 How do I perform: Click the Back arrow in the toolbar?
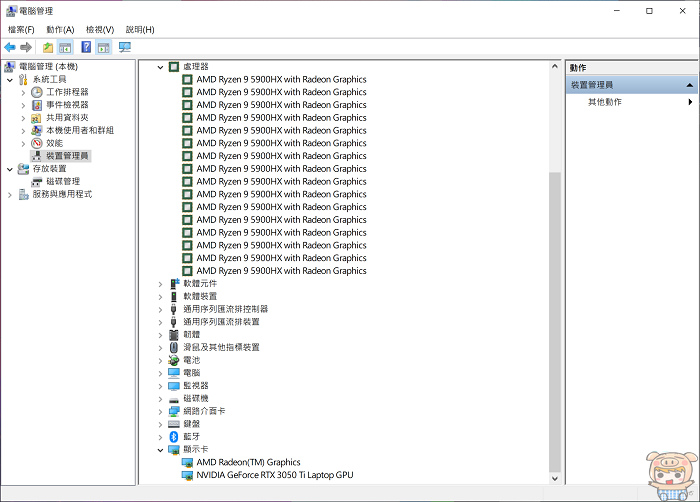[x=10, y=47]
